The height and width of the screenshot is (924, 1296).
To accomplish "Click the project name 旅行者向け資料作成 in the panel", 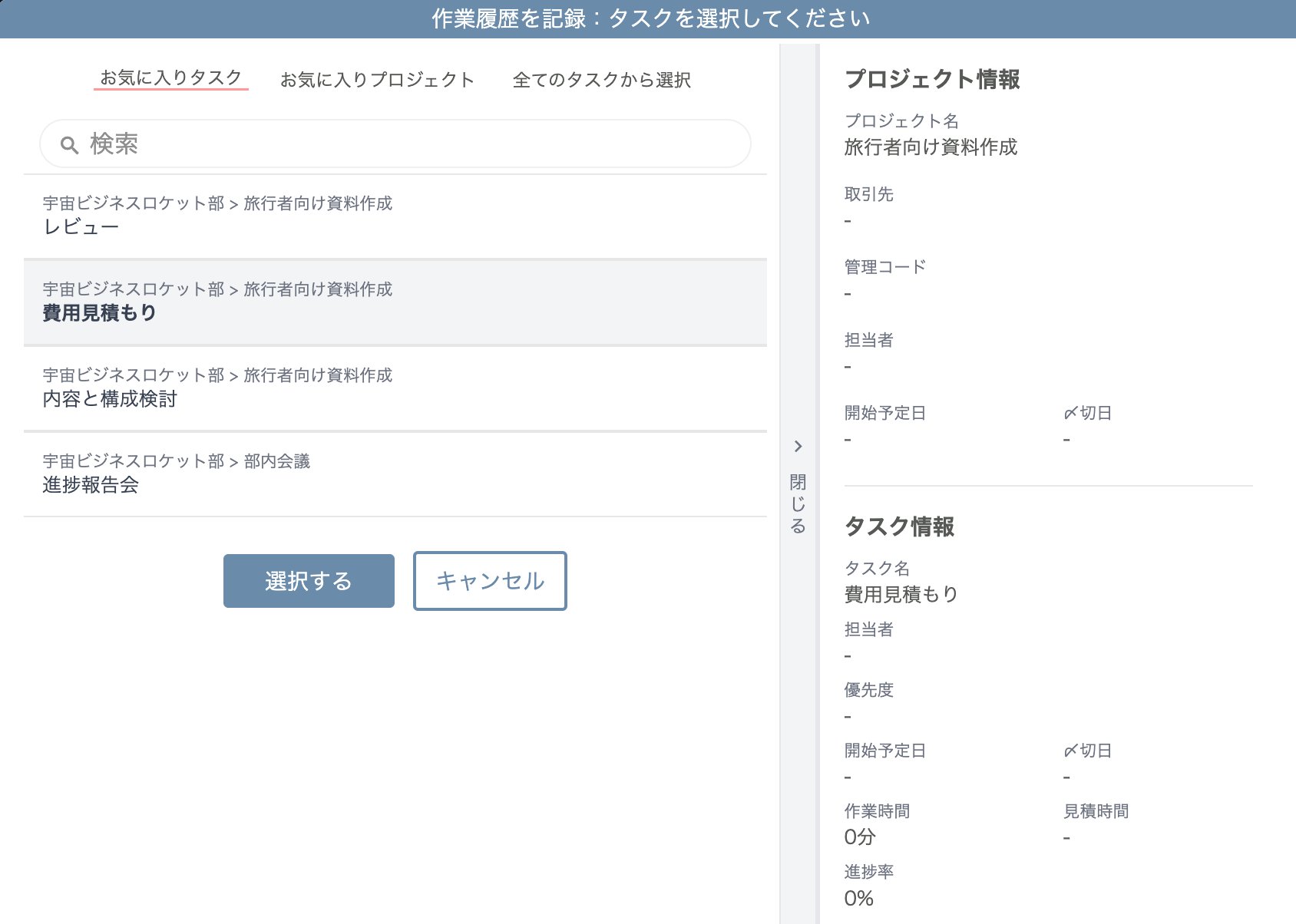I will (931, 147).
